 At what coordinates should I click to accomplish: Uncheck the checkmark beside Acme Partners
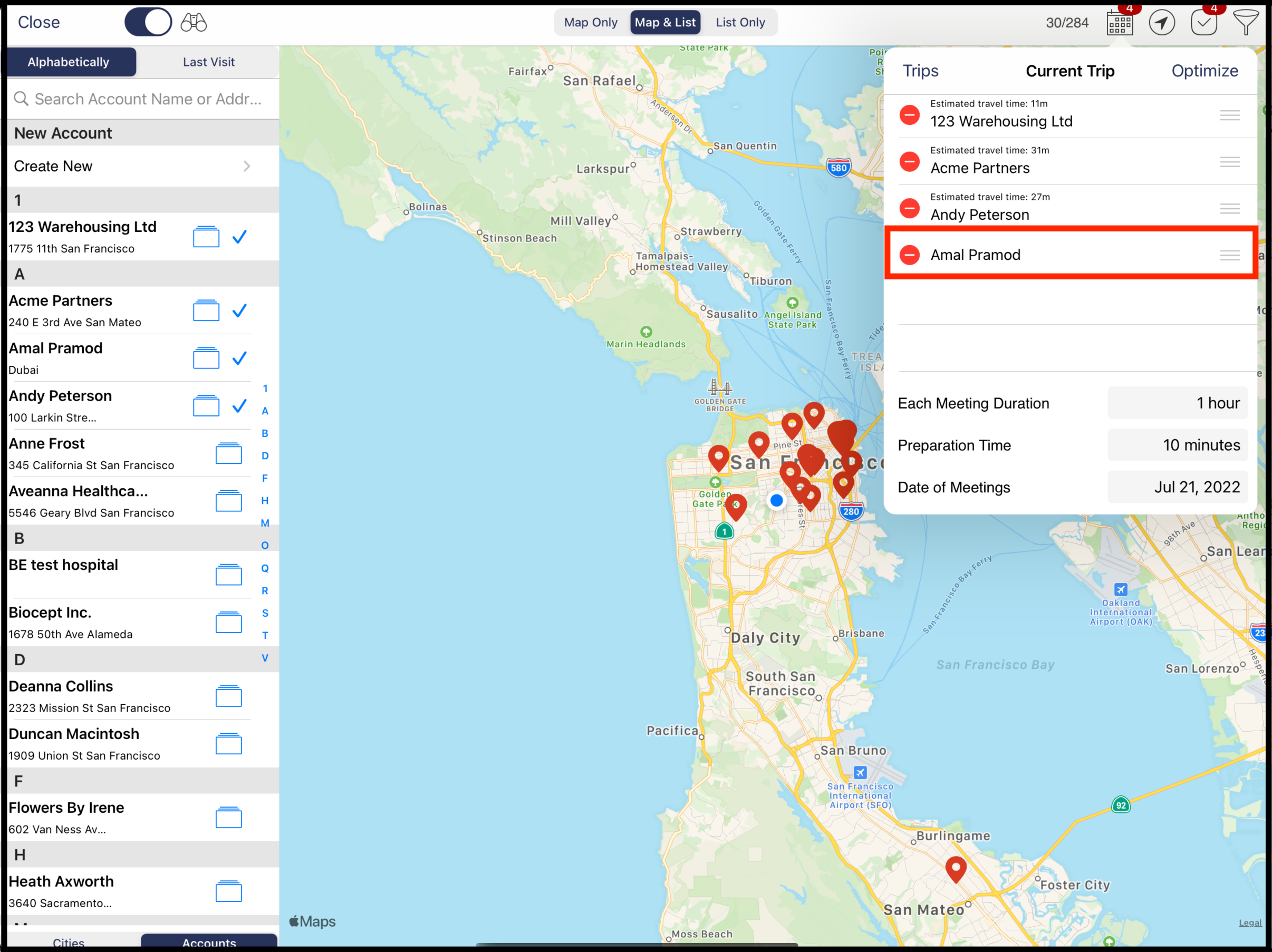(240, 310)
